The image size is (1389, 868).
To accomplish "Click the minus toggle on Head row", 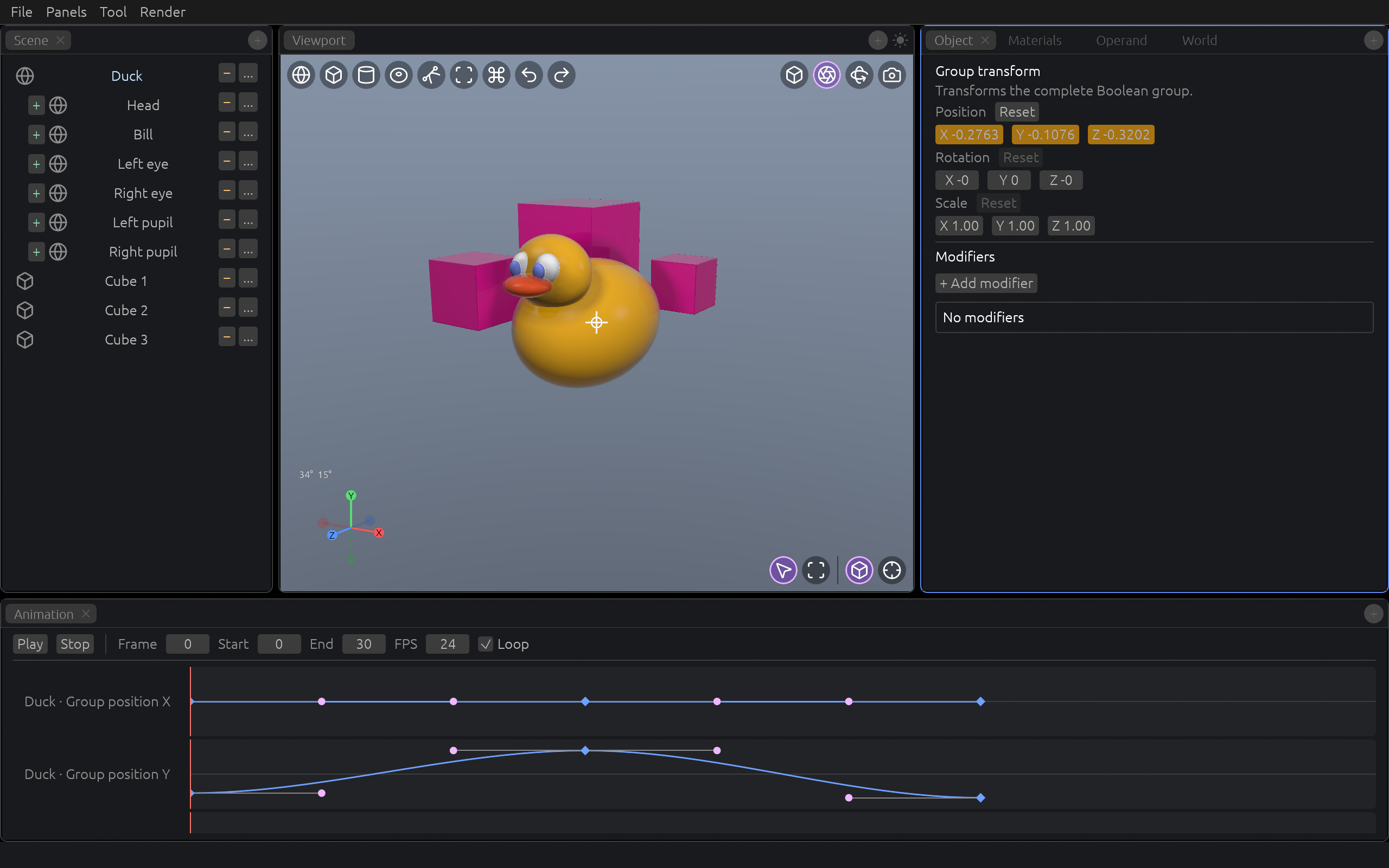I will click(227, 103).
